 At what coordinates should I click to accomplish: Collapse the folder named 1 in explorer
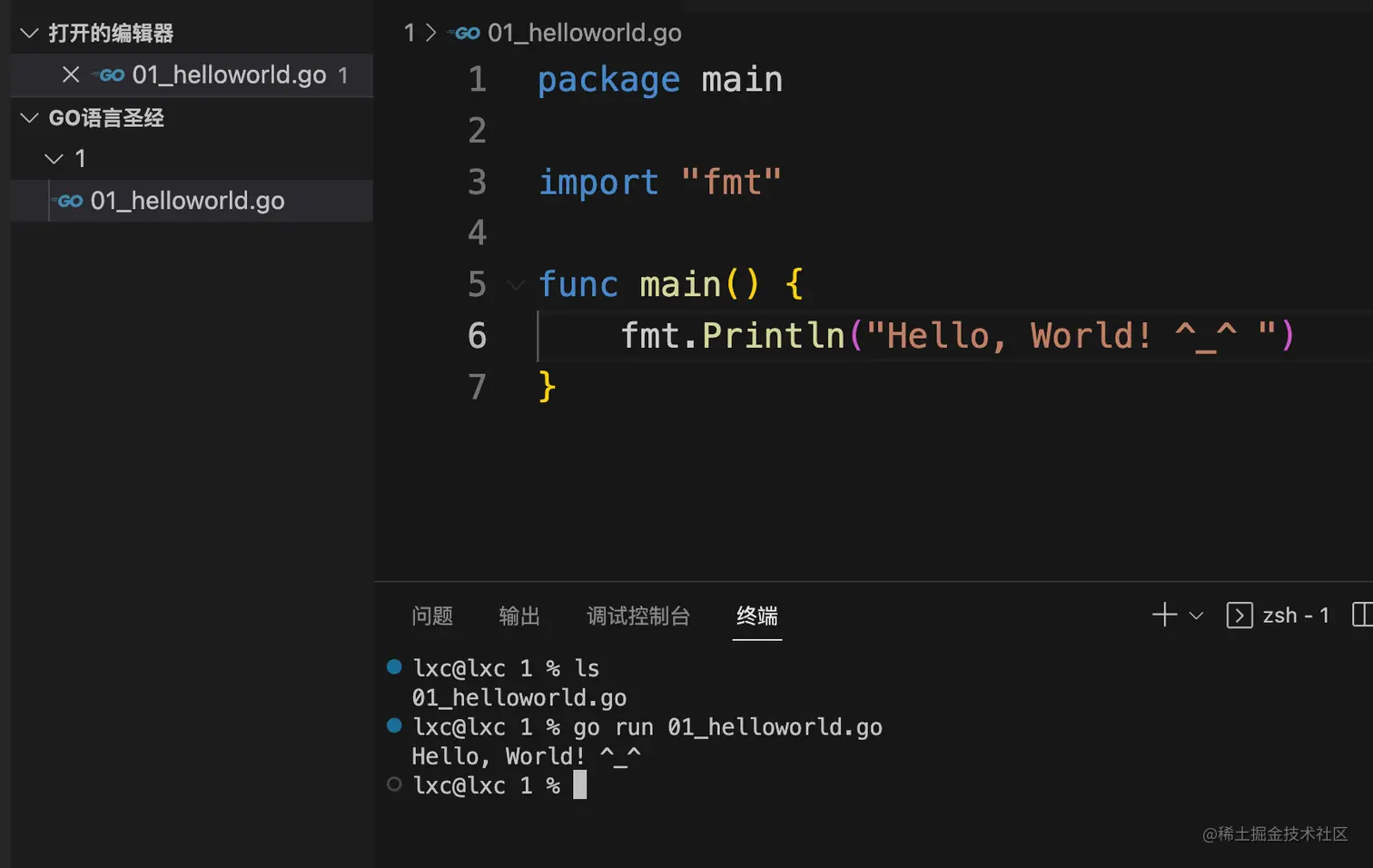coord(54,159)
